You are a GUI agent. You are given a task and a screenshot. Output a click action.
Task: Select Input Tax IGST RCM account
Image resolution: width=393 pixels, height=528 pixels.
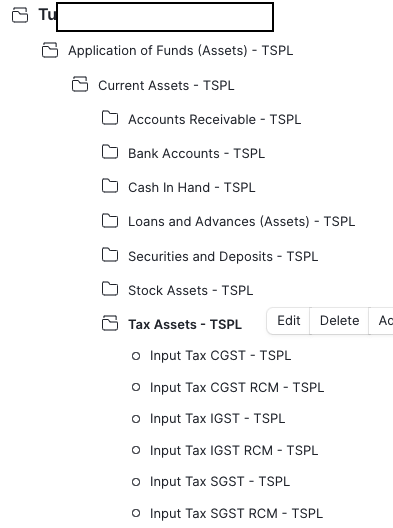point(234,450)
